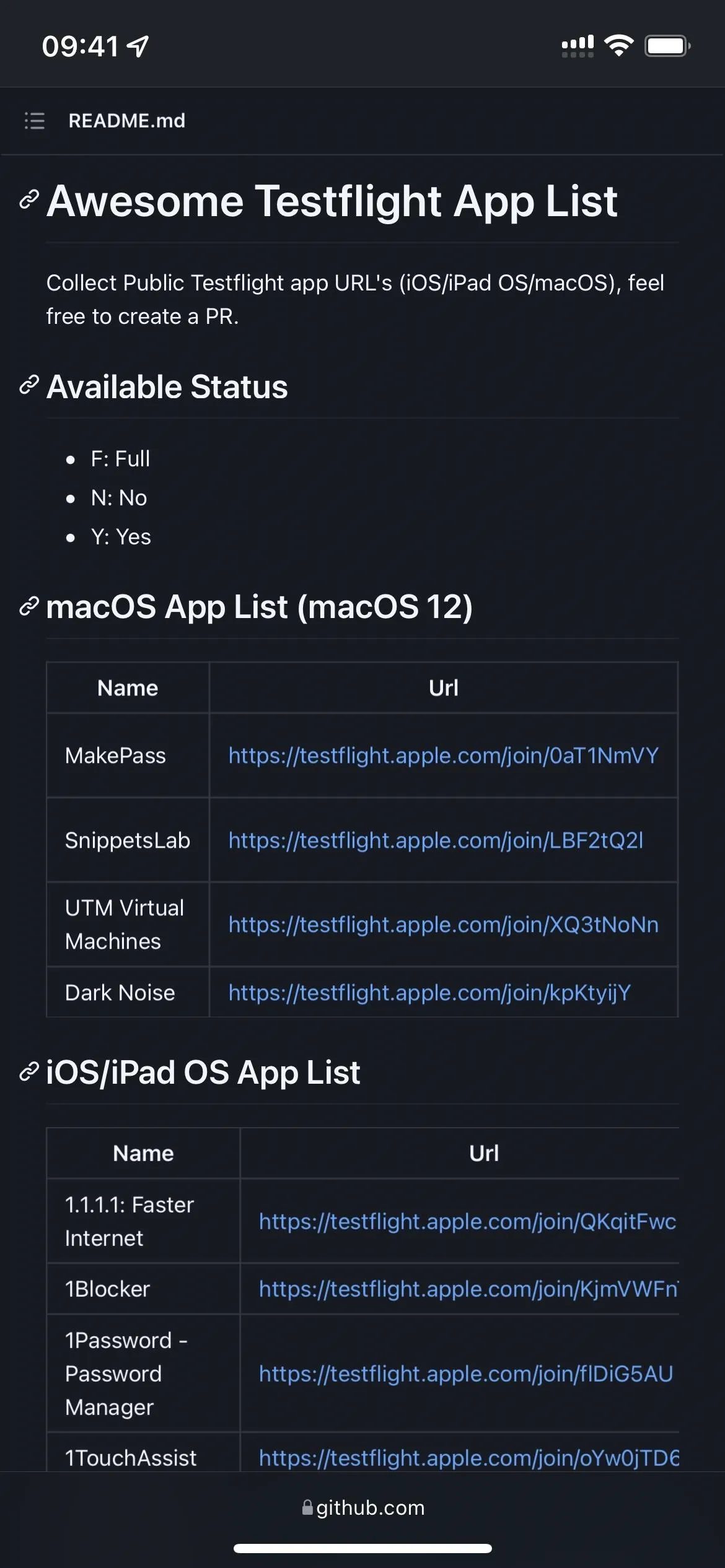This screenshot has height=1568, width=725.
Task: Tap the home indicator bar at bottom
Action: click(362, 1548)
